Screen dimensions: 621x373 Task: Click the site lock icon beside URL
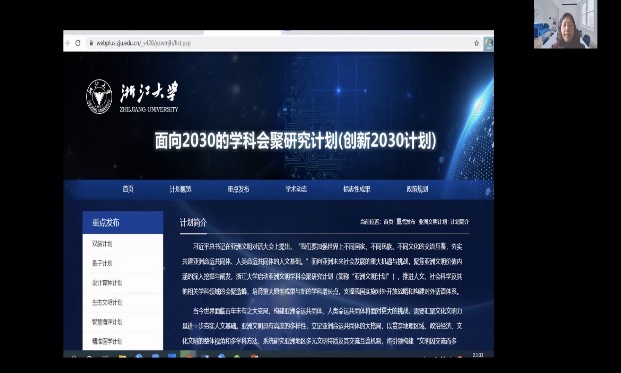coord(91,43)
